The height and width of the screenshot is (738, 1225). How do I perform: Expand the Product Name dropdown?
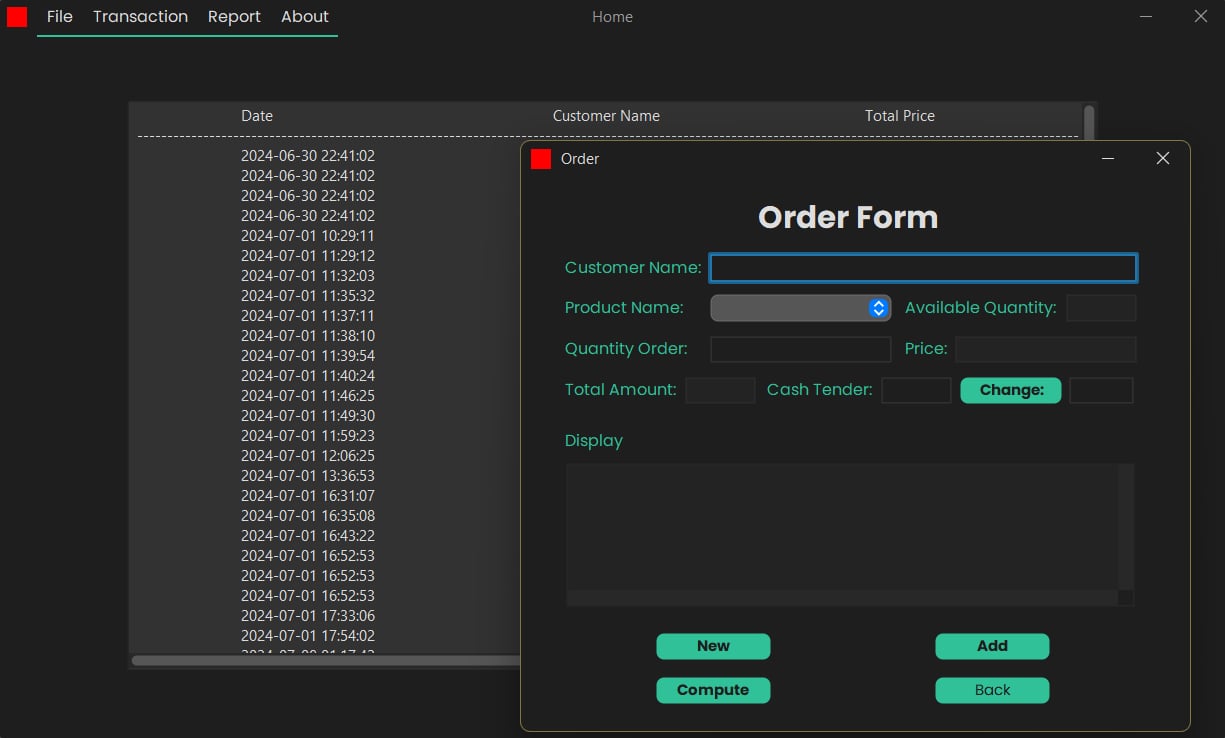[800, 308]
